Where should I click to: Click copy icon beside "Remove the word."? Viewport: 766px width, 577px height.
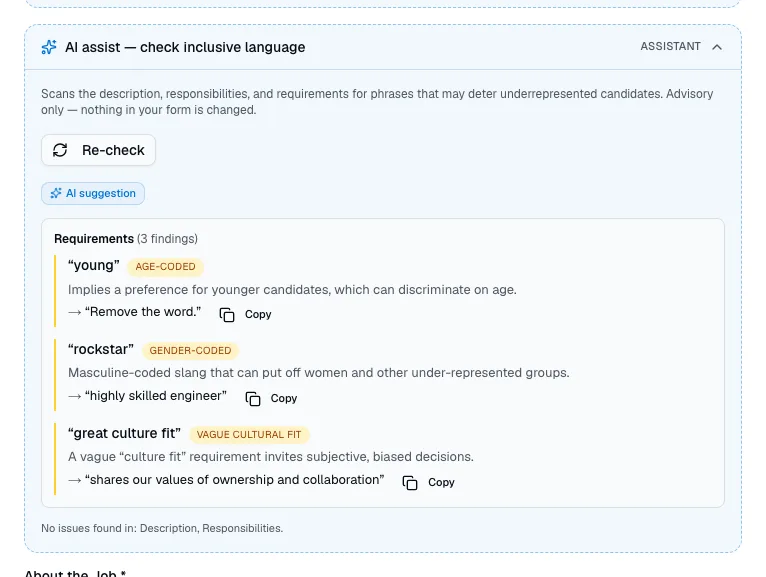tap(227, 315)
